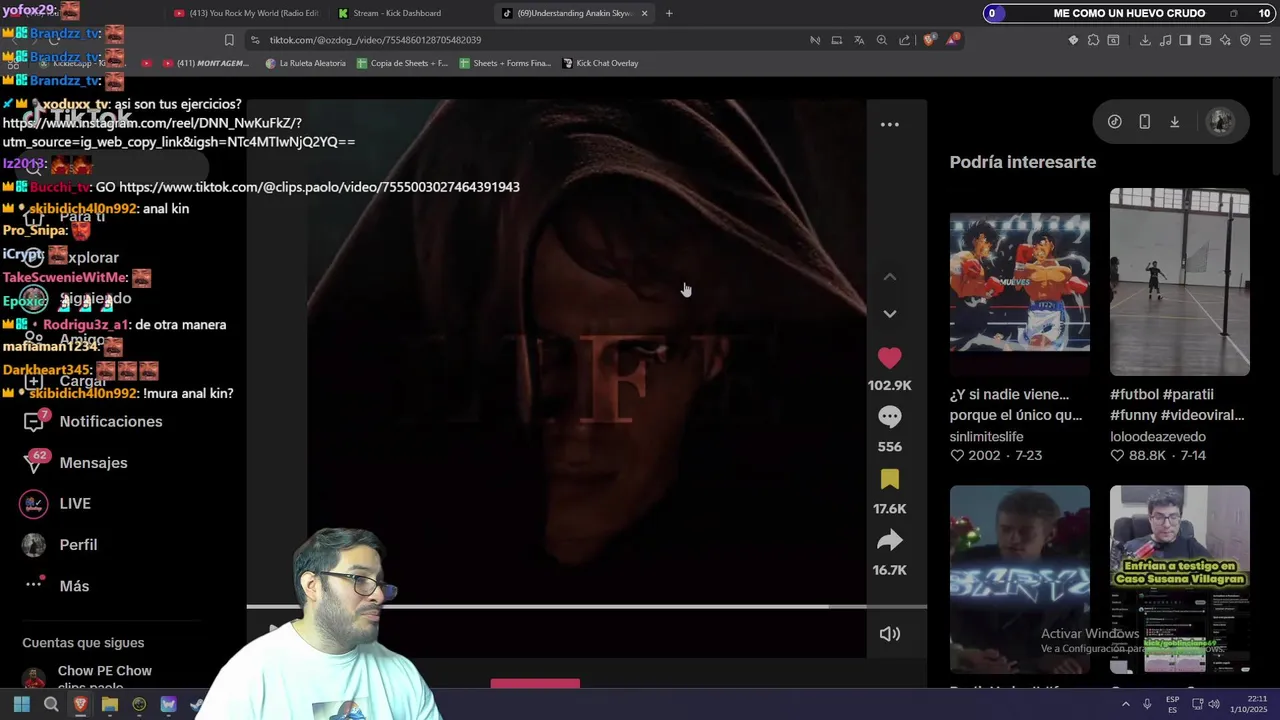
Task: Open the browser extensions puzzle icon
Action: point(1093,40)
